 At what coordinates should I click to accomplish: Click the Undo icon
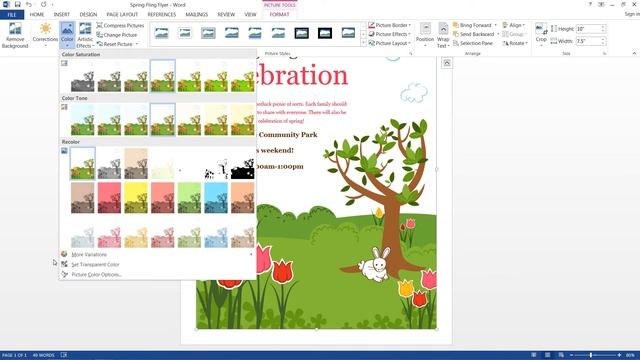click(29, 4)
